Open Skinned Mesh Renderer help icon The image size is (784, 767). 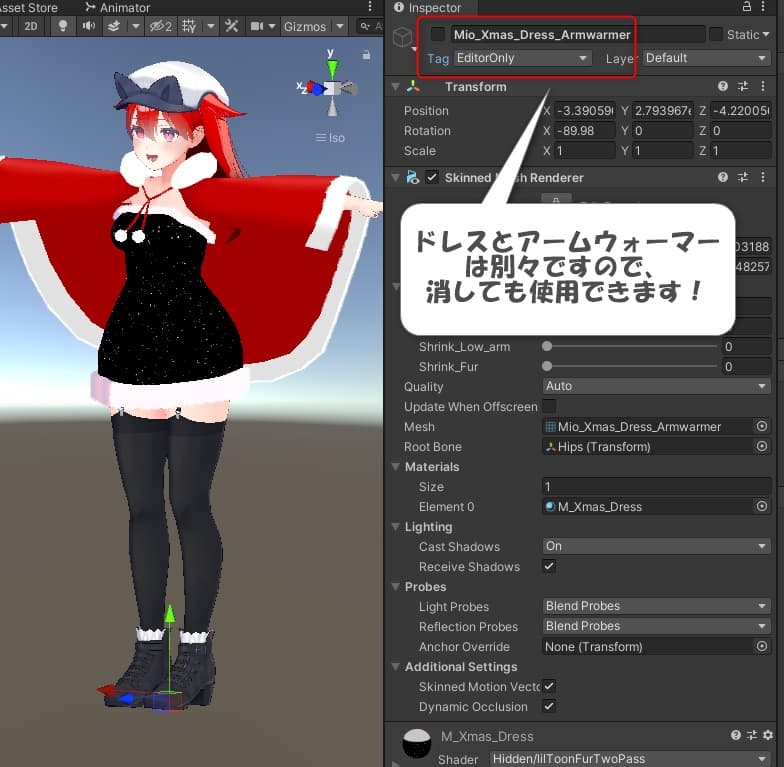click(x=722, y=177)
